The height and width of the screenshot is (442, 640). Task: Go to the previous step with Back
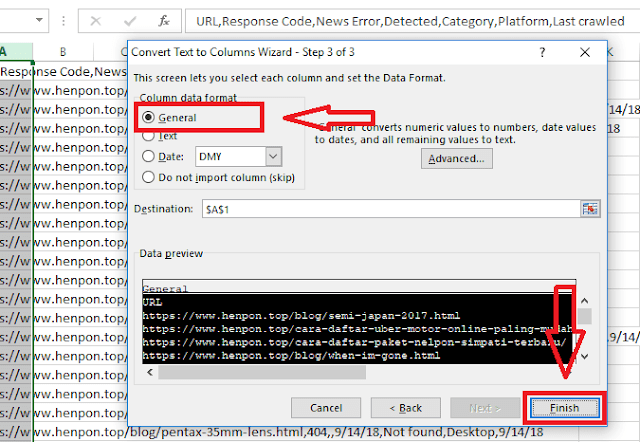406,408
